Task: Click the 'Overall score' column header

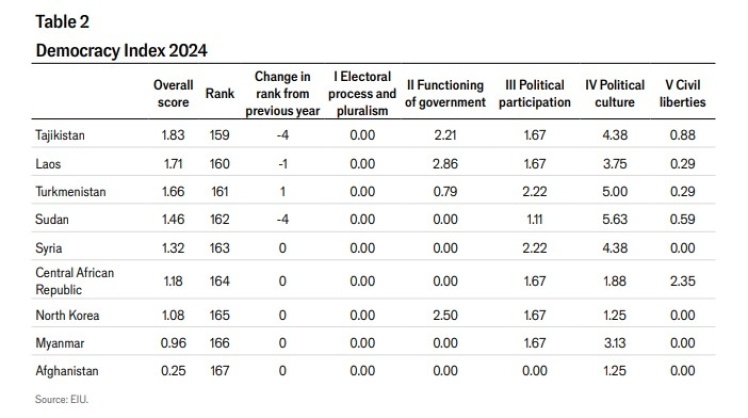Action: pyautogui.click(x=173, y=93)
